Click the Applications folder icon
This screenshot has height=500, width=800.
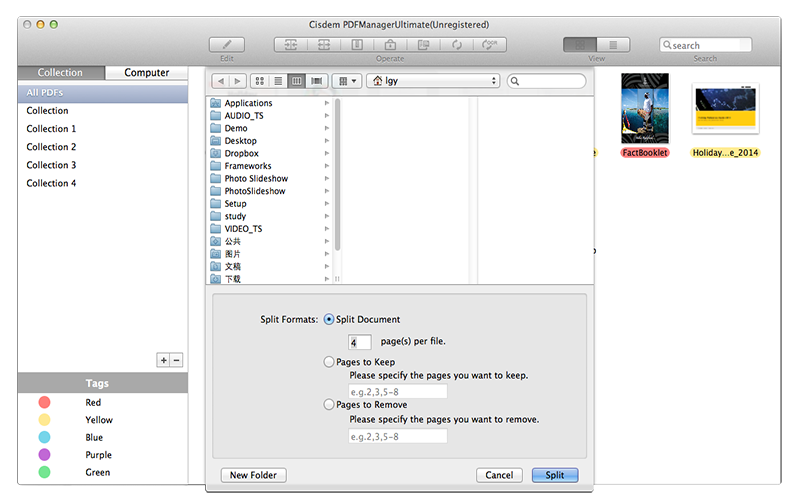pyautogui.click(x=216, y=103)
